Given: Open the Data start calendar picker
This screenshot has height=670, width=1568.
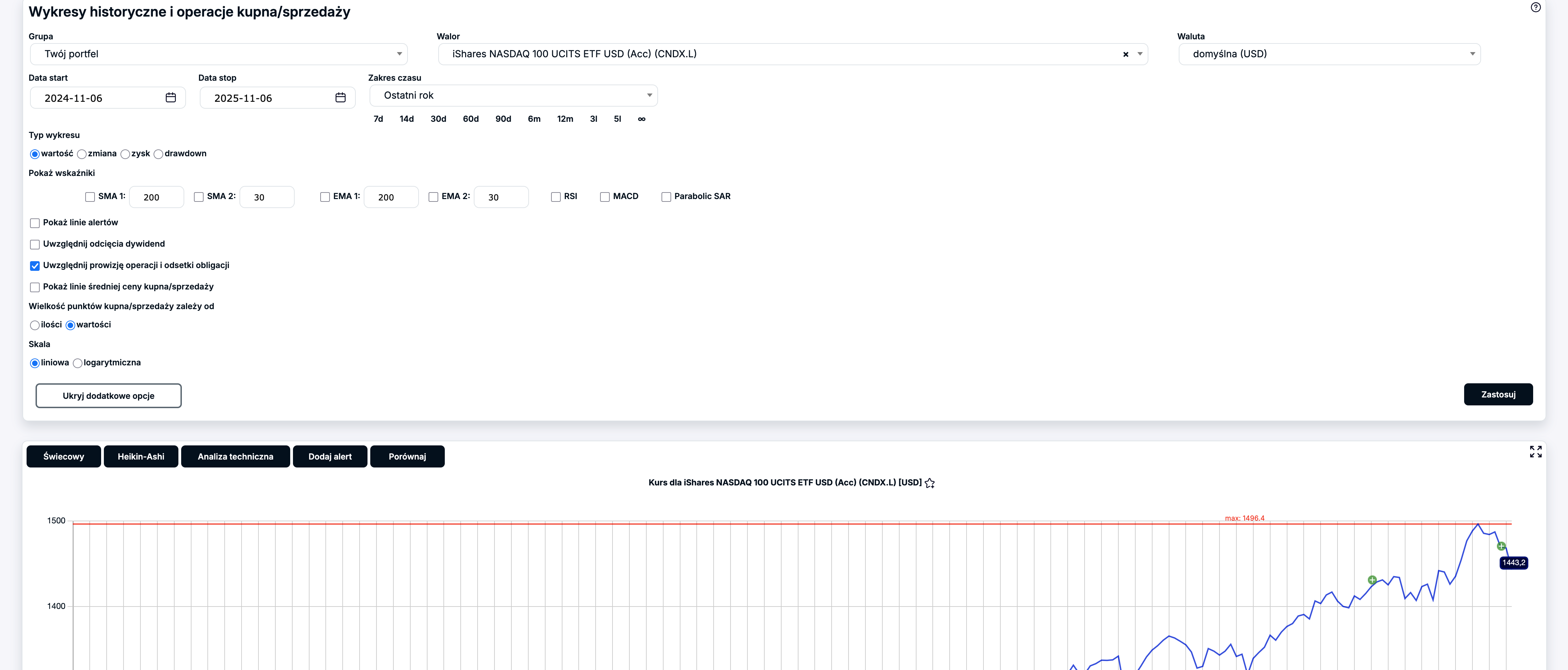Looking at the screenshot, I should [170, 98].
